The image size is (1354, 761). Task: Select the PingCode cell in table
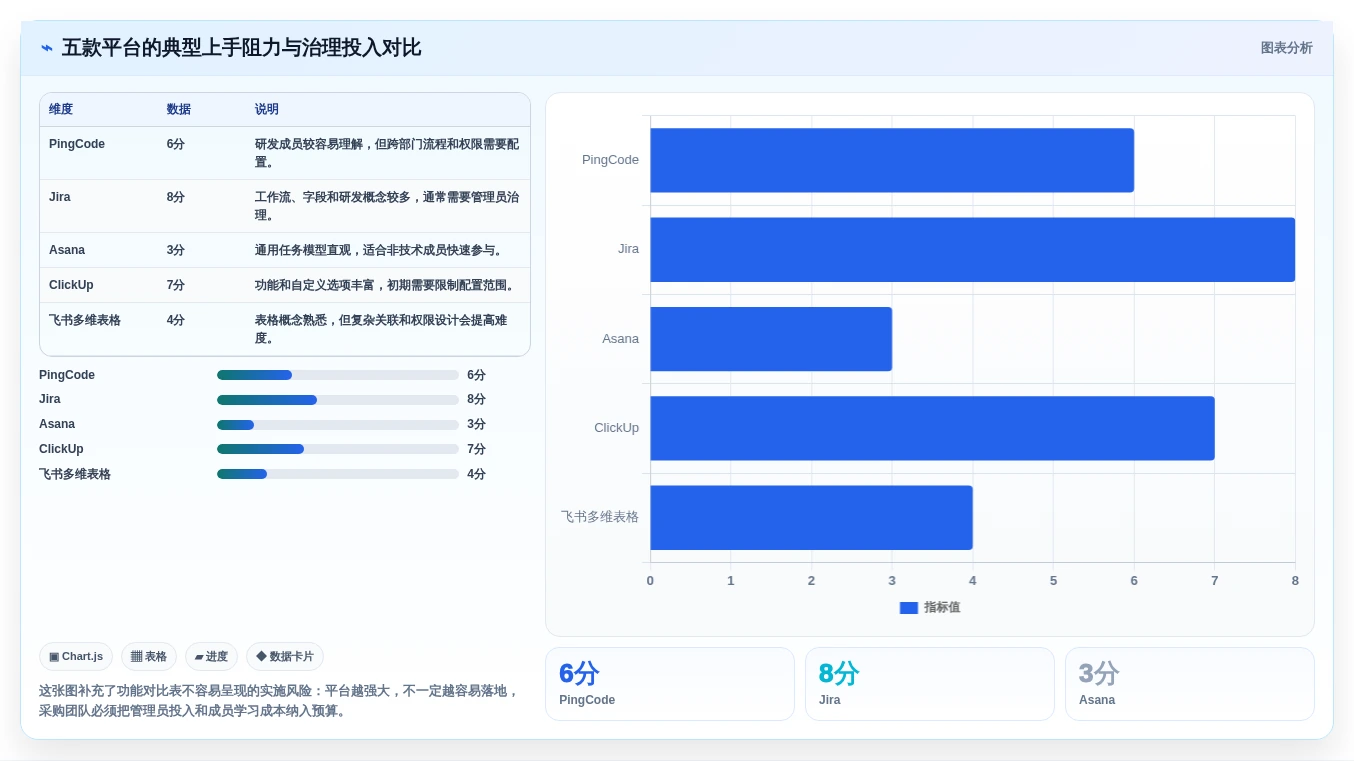(77, 144)
